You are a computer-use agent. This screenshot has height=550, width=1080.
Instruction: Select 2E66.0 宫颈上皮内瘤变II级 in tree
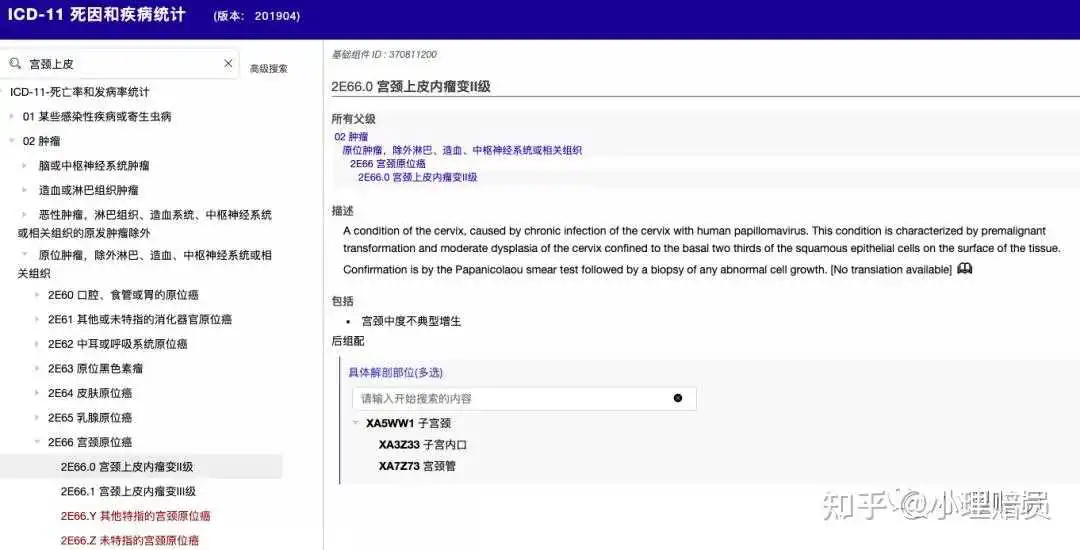(127, 467)
